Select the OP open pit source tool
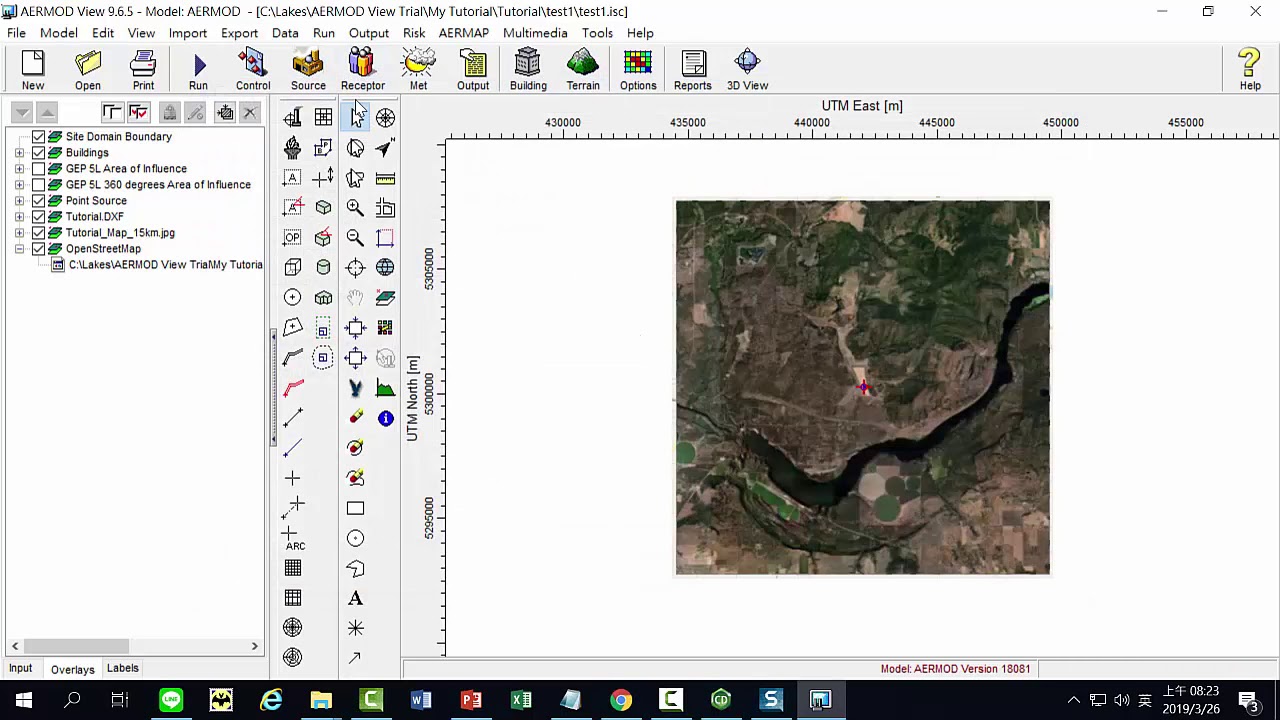1280x720 pixels. click(x=292, y=238)
